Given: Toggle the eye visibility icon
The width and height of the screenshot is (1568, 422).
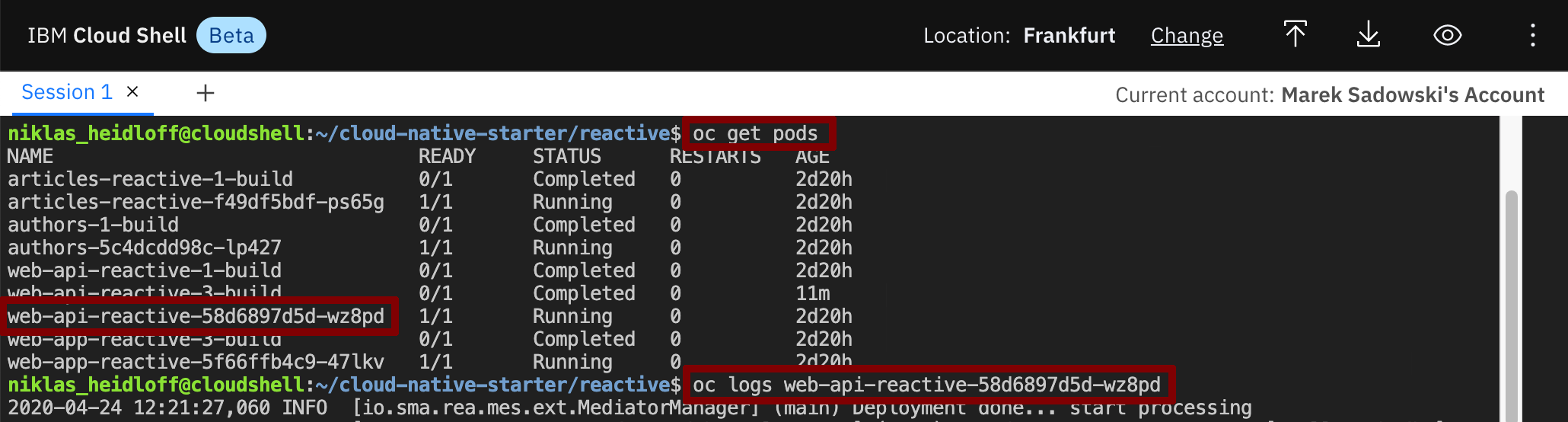Looking at the screenshot, I should click(x=1447, y=35).
